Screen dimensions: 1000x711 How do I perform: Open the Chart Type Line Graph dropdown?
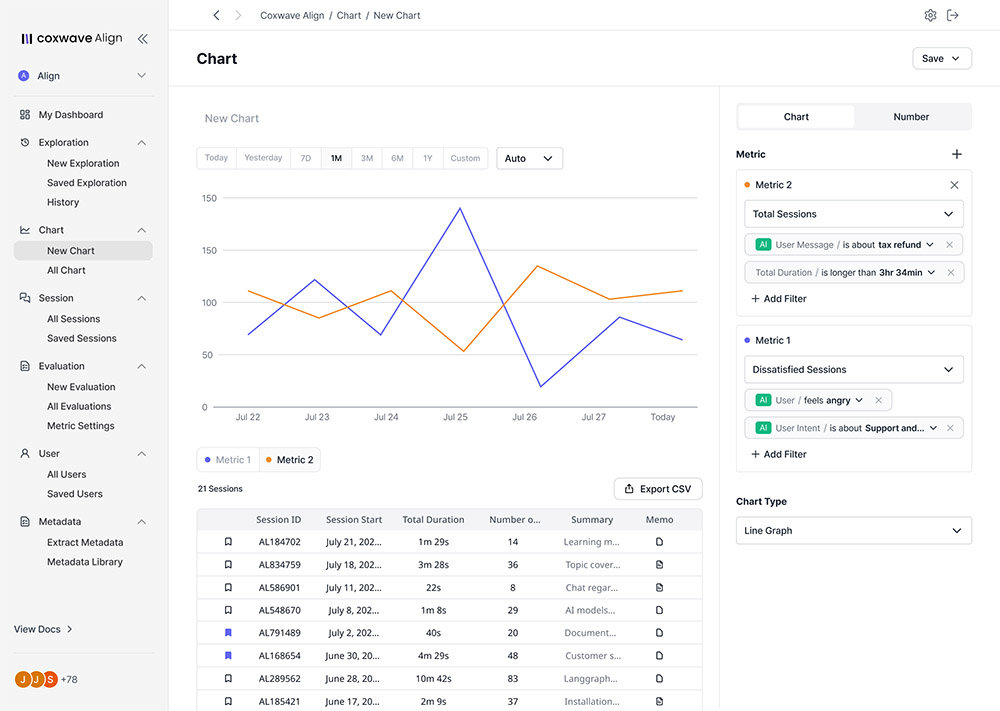[x=853, y=531]
